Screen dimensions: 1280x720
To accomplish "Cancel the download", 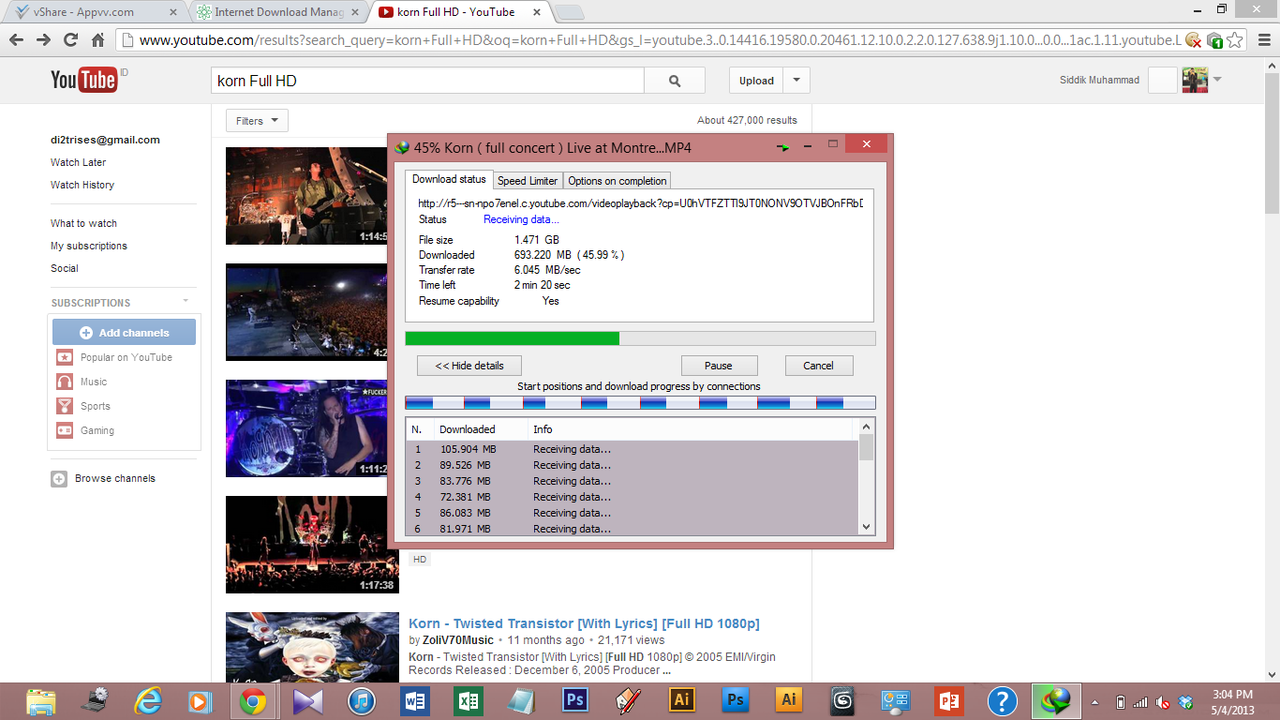I will coord(818,366).
